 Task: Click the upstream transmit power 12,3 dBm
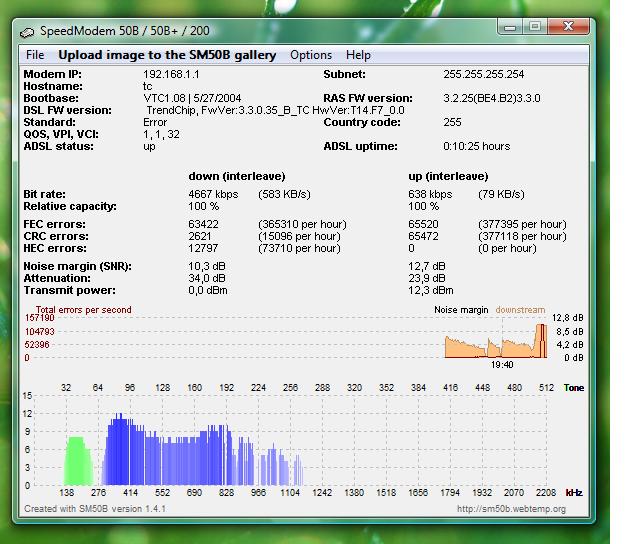431,290
